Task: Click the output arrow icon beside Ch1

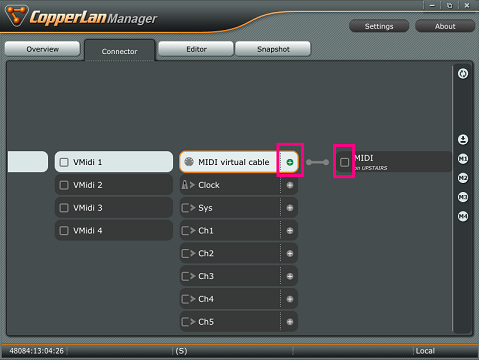Action: (188, 231)
